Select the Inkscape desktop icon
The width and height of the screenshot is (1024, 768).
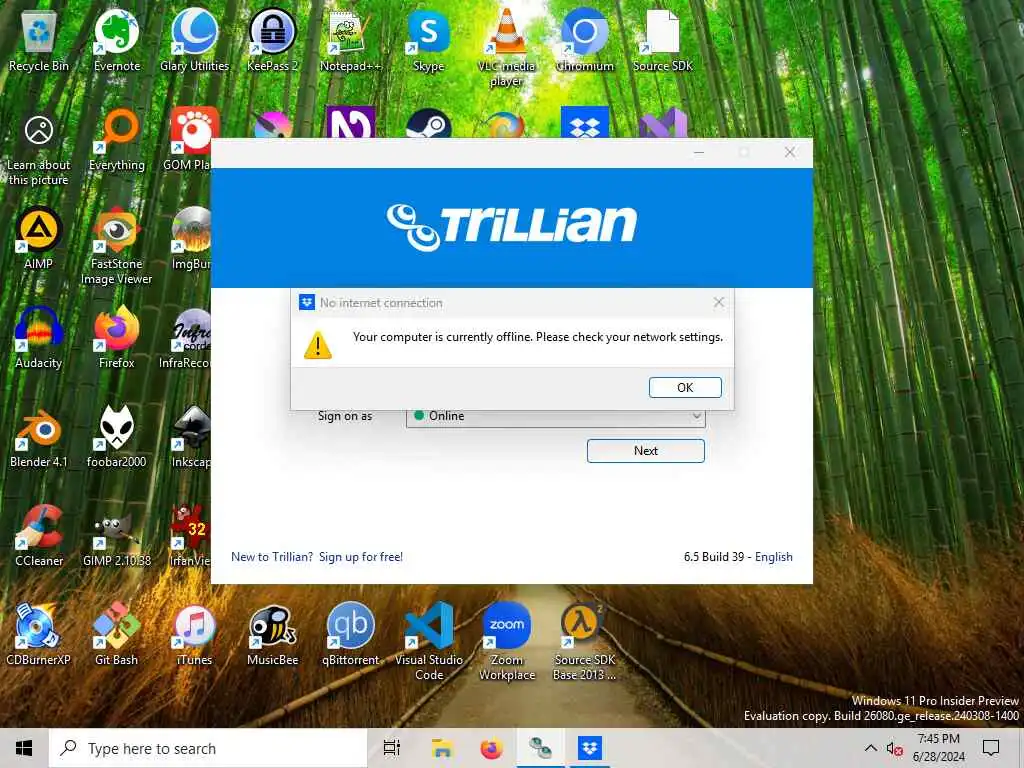pos(191,437)
